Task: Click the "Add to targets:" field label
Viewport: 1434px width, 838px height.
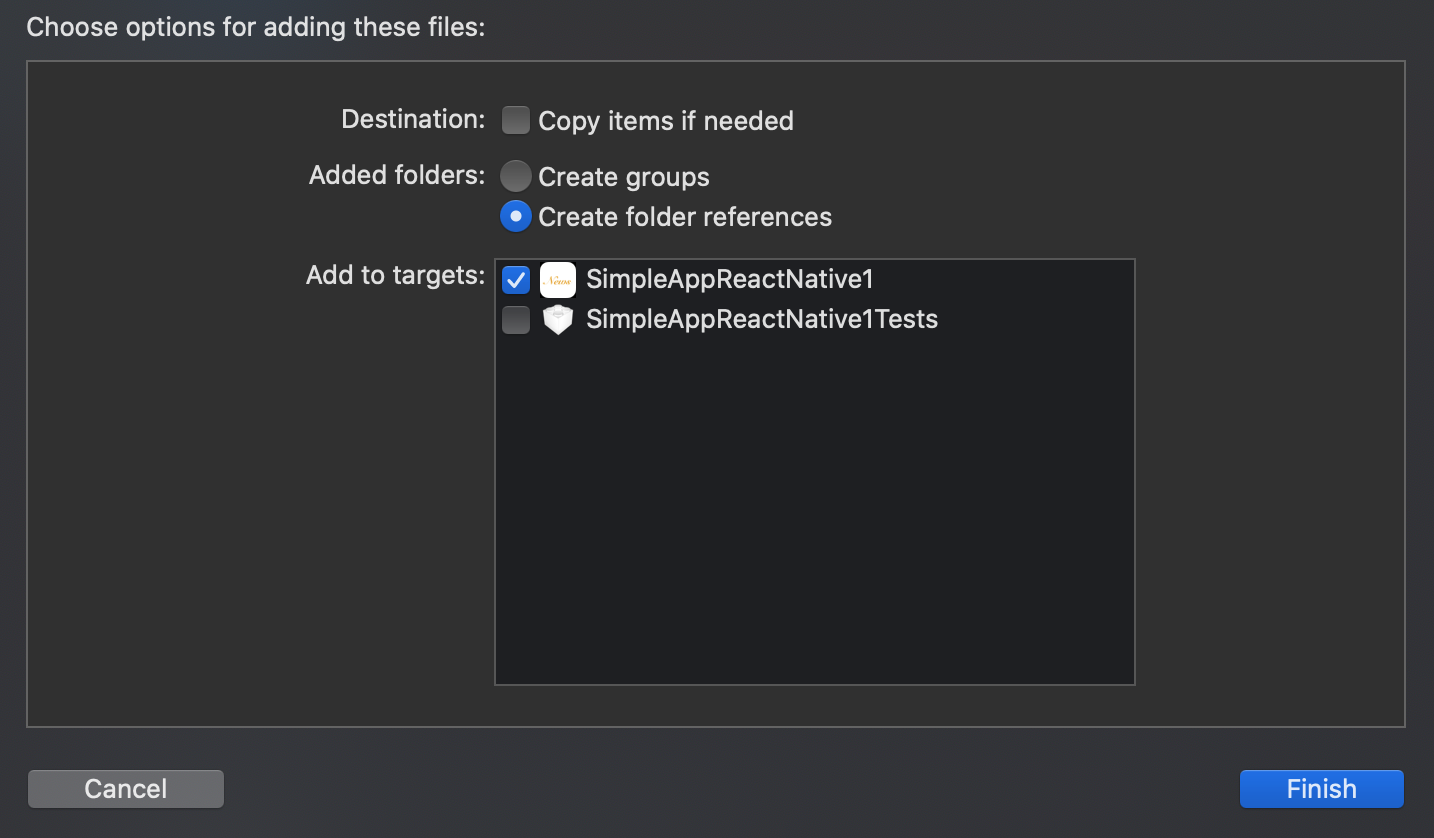Action: 395,276
